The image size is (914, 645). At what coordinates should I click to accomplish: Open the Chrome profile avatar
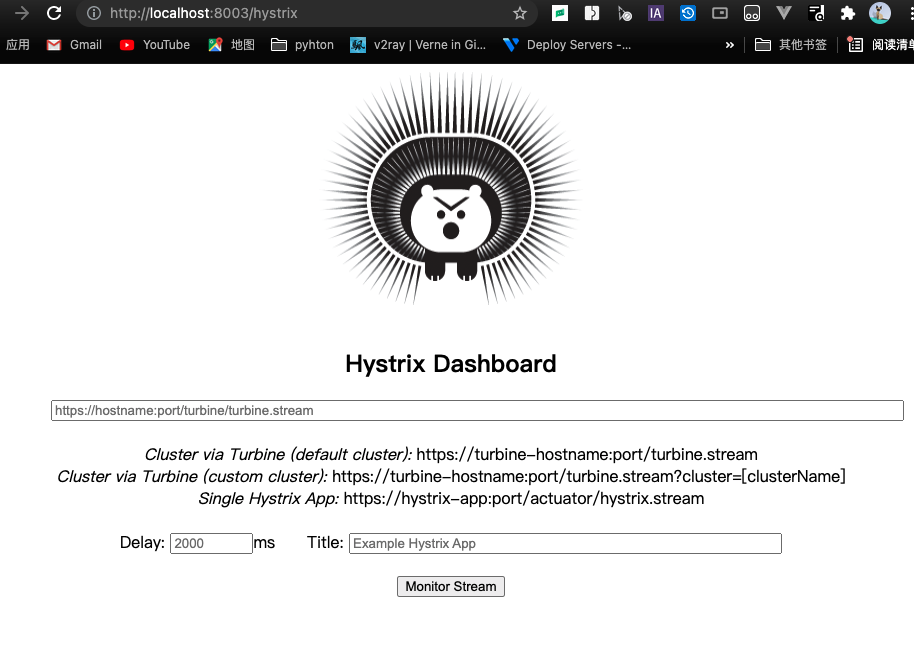pyautogui.click(x=880, y=13)
